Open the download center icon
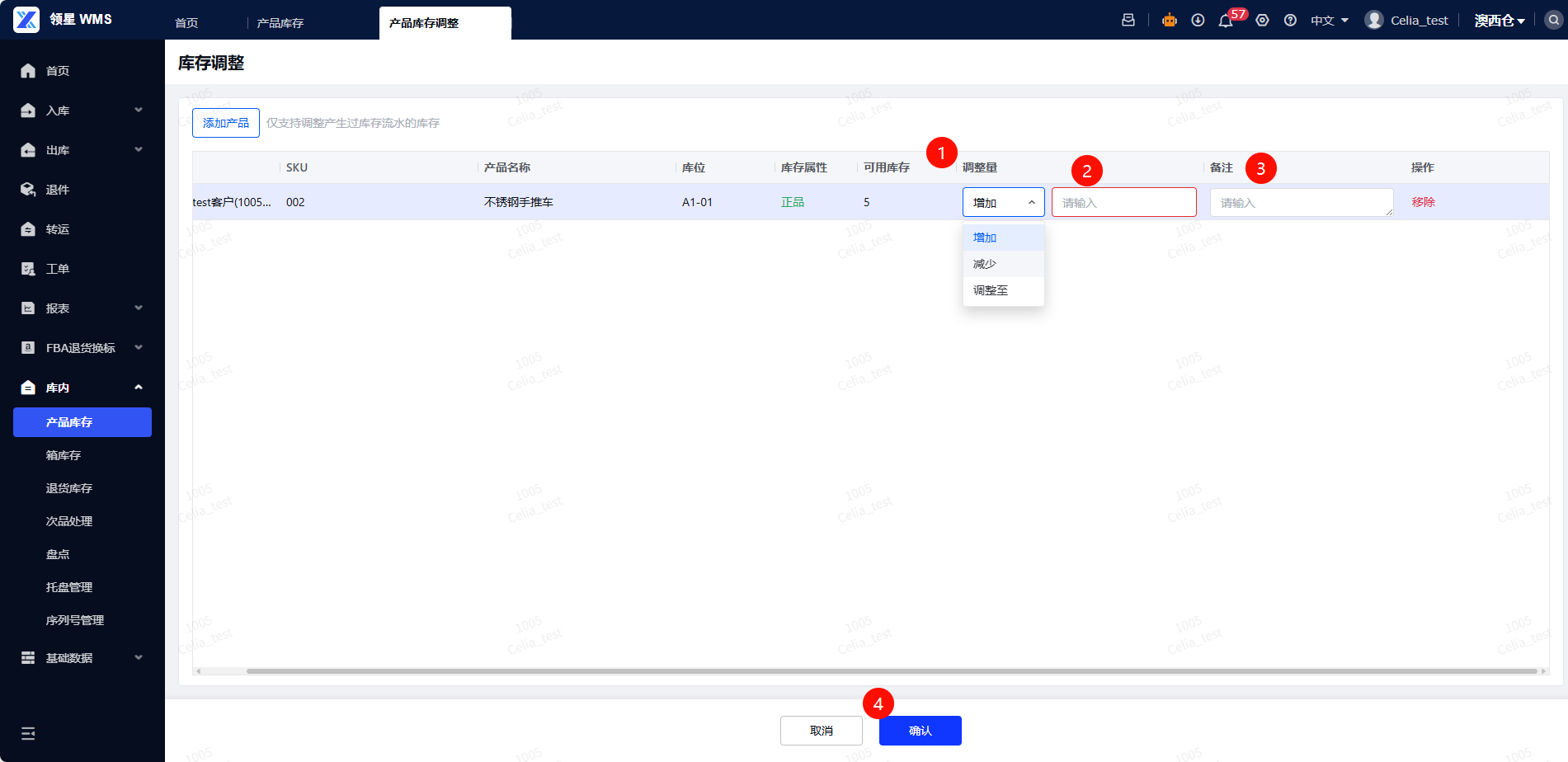 (1198, 20)
